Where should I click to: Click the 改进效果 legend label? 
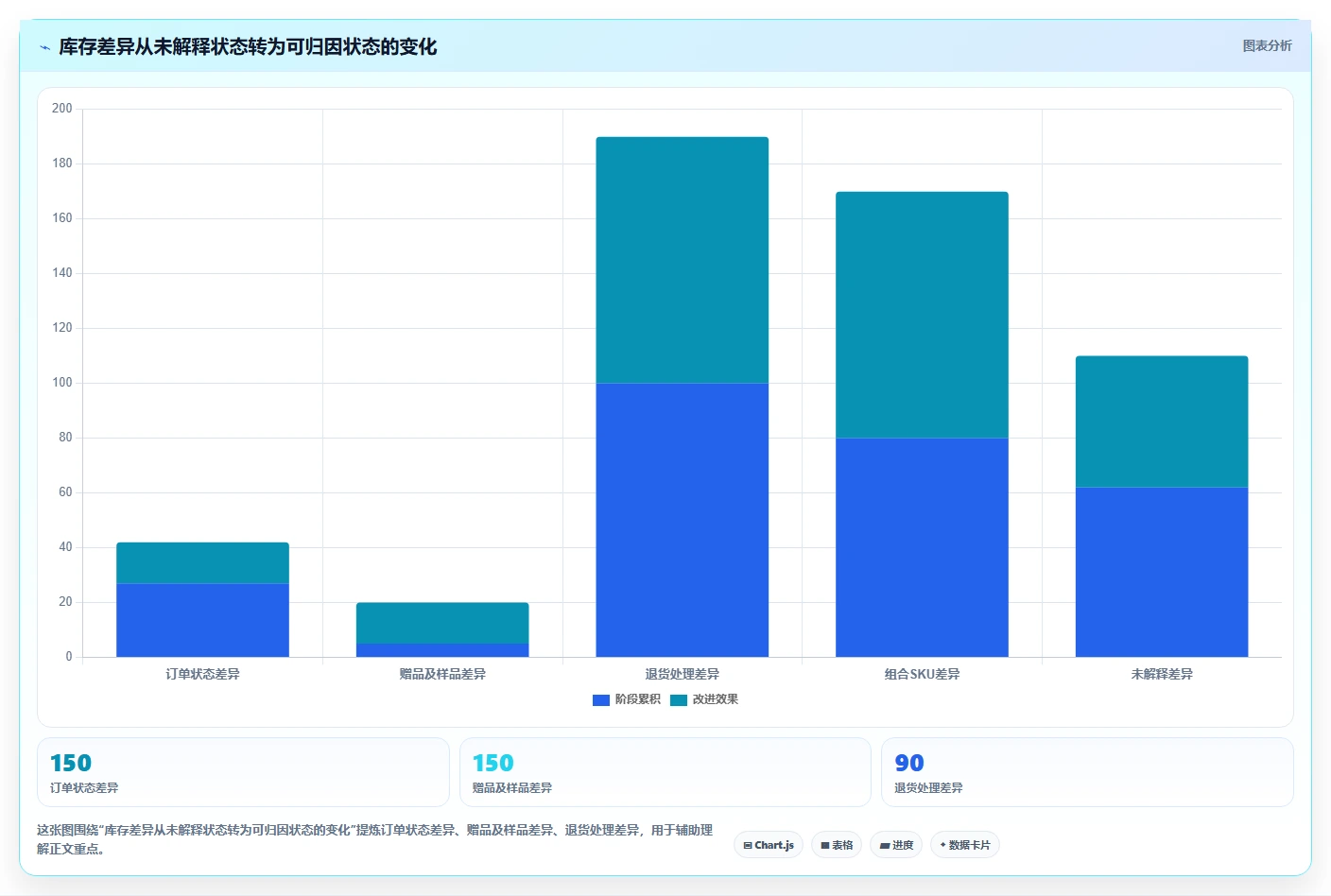tap(715, 699)
